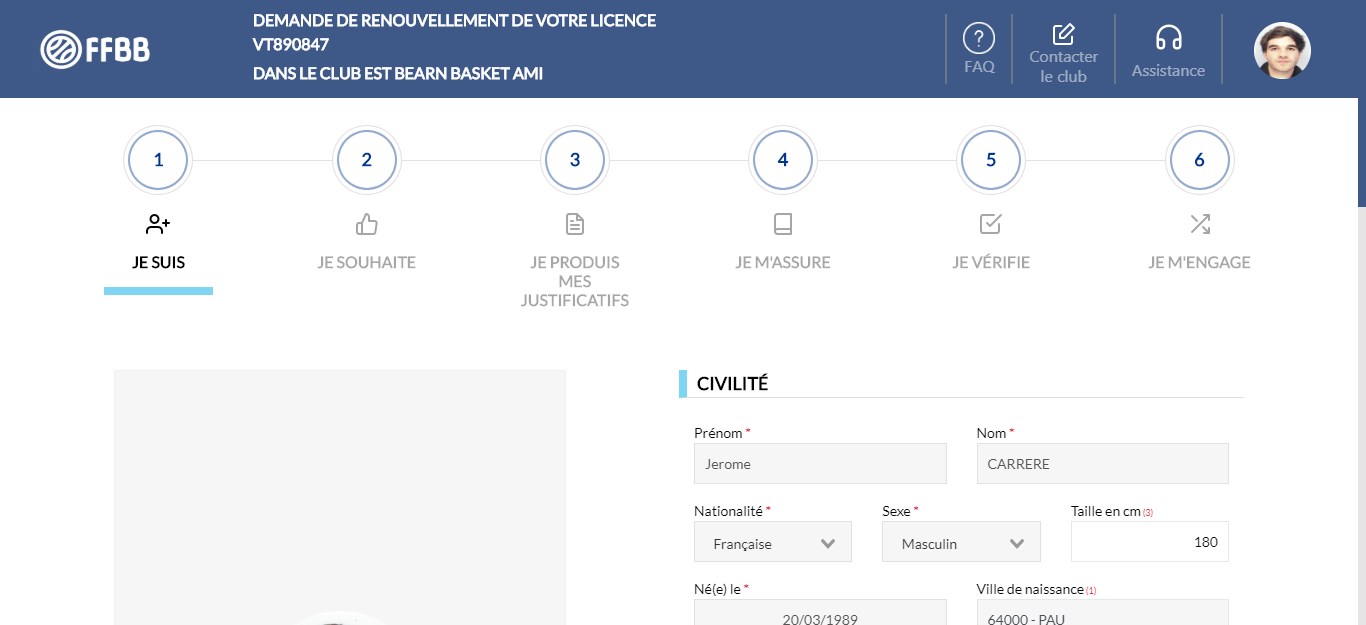Click the Je m'assure book icon

coord(782,224)
